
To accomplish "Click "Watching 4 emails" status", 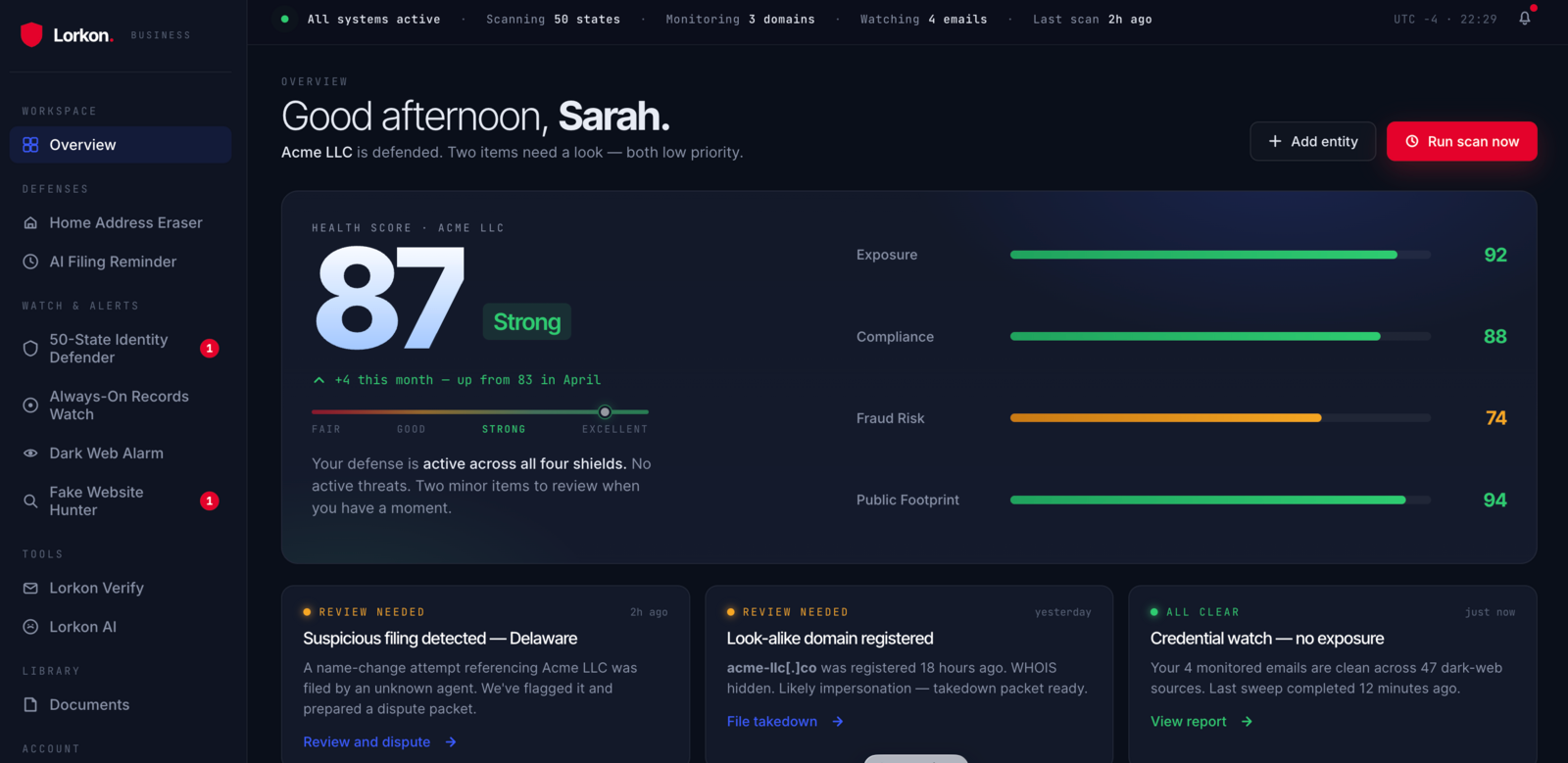I will pyautogui.click(x=923, y=19).
